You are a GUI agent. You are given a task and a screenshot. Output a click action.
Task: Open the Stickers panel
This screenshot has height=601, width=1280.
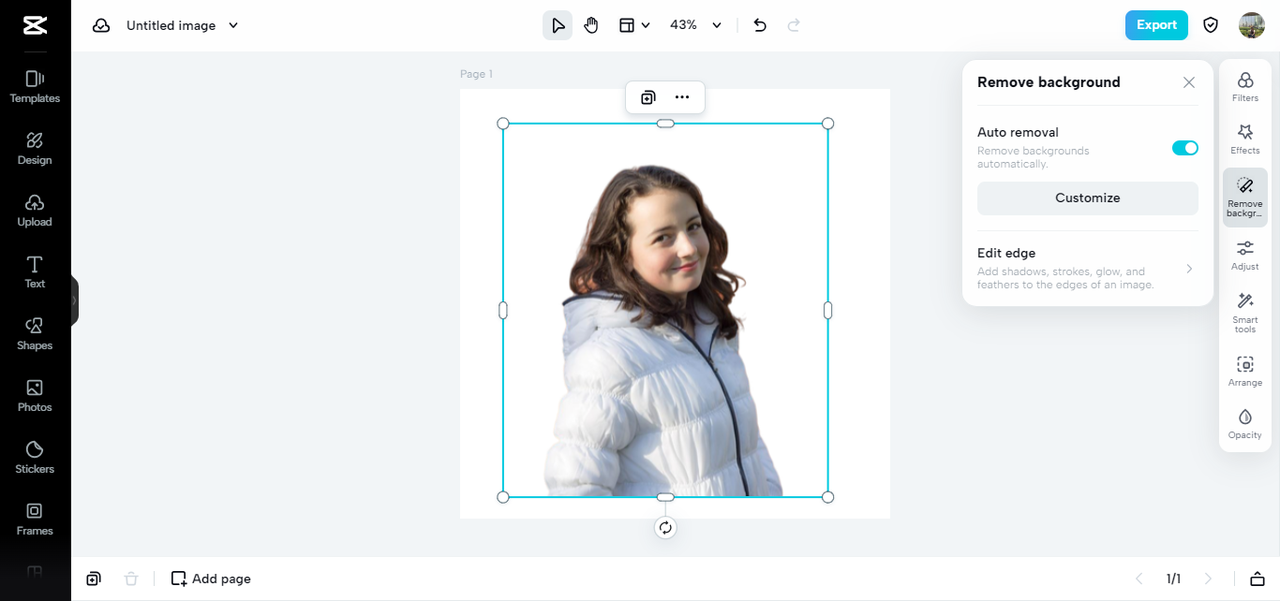(x=35, y=458)
